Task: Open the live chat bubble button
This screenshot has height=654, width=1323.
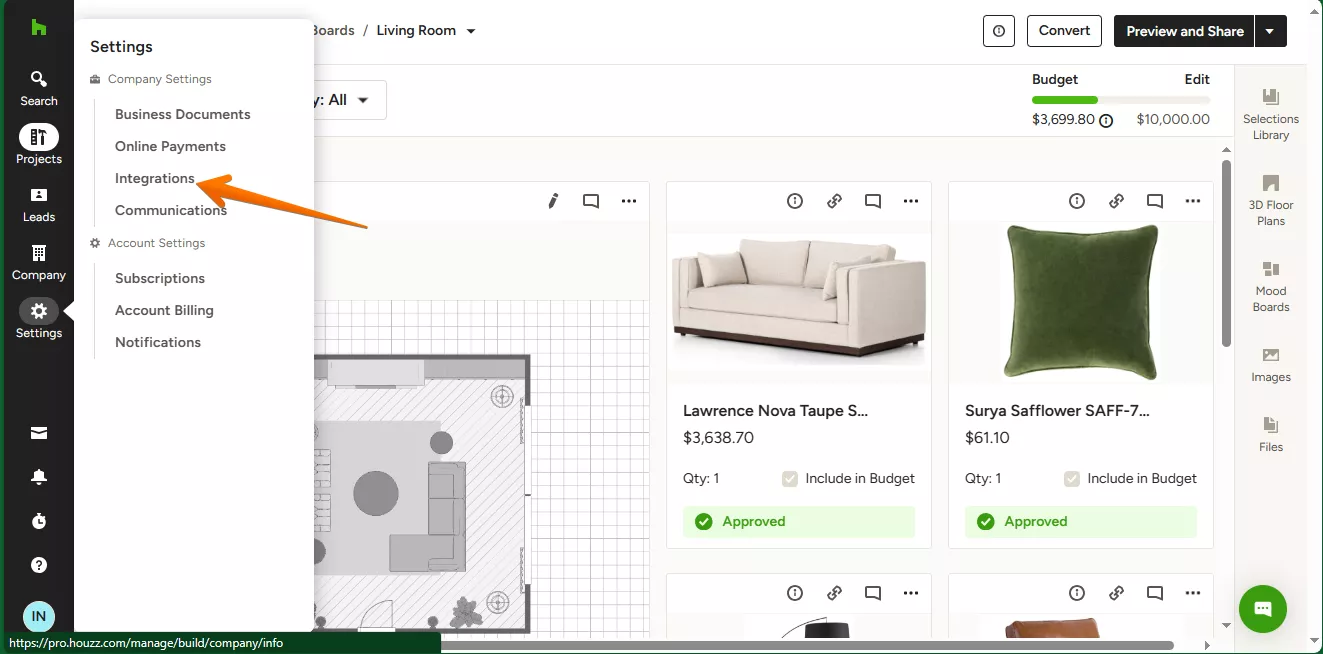Action: 1262,609
